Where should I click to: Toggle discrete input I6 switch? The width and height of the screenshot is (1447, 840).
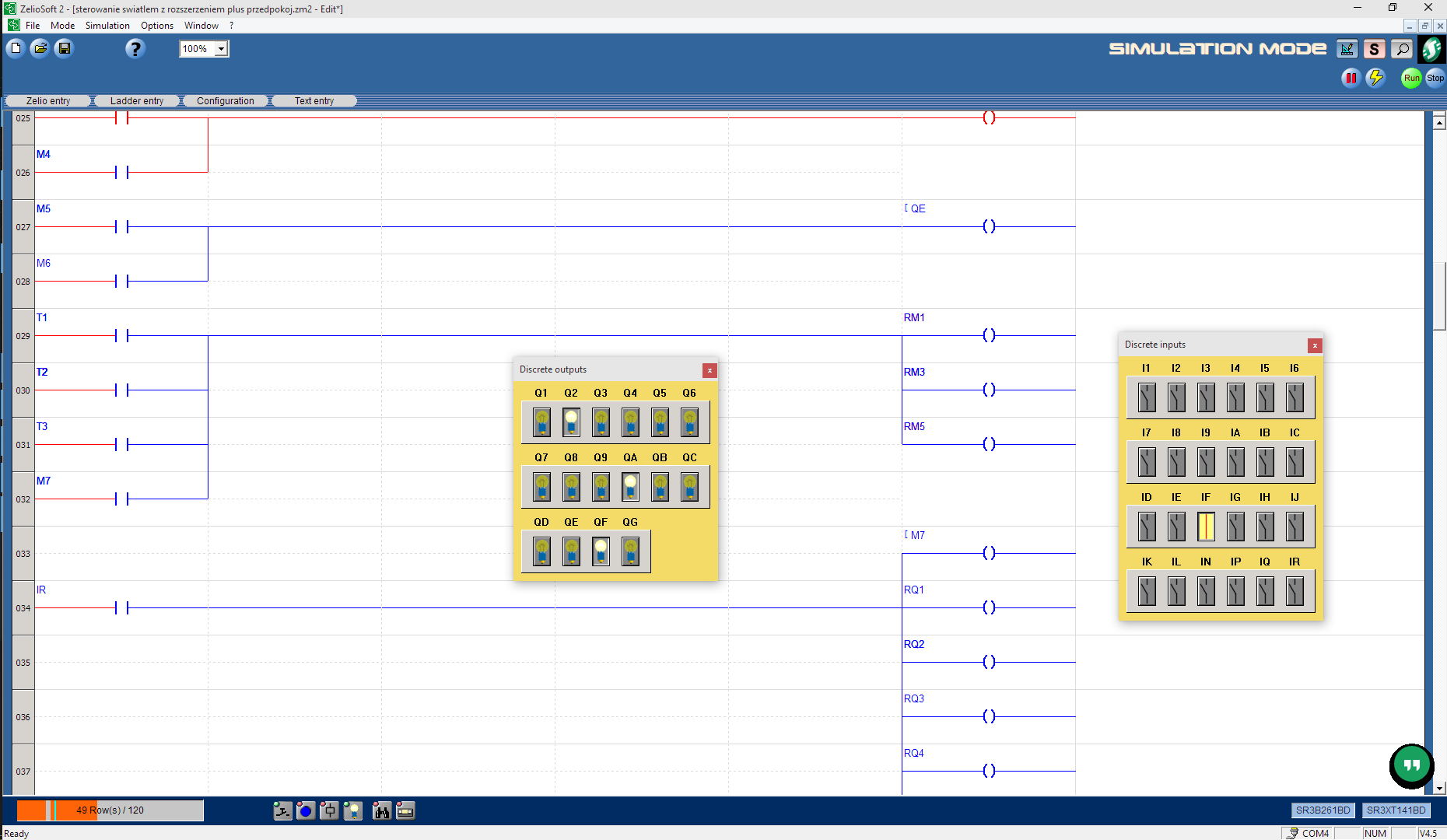(1295, 397)
